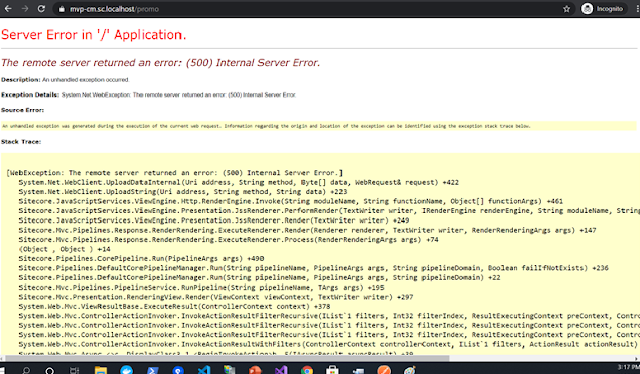Click the "Description:" label
640x374 pixels.
(20, 80)
